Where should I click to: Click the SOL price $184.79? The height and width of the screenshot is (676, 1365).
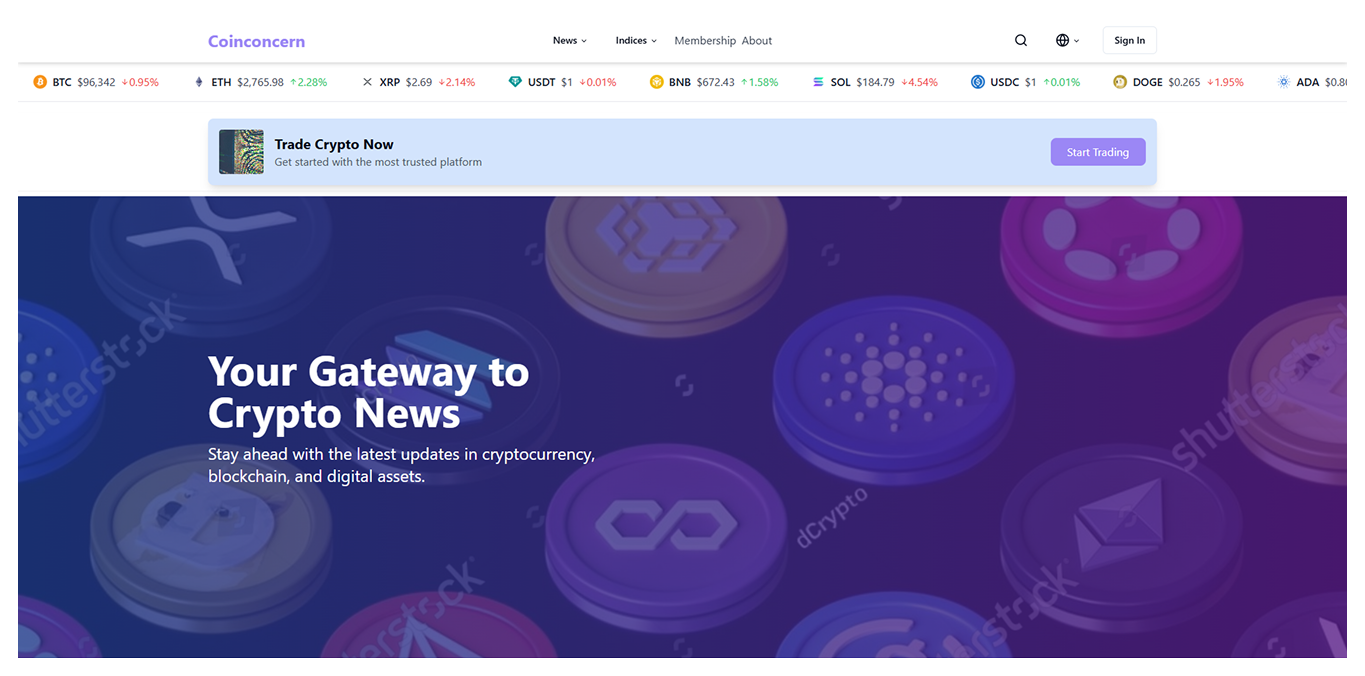(x=876, y=82)
